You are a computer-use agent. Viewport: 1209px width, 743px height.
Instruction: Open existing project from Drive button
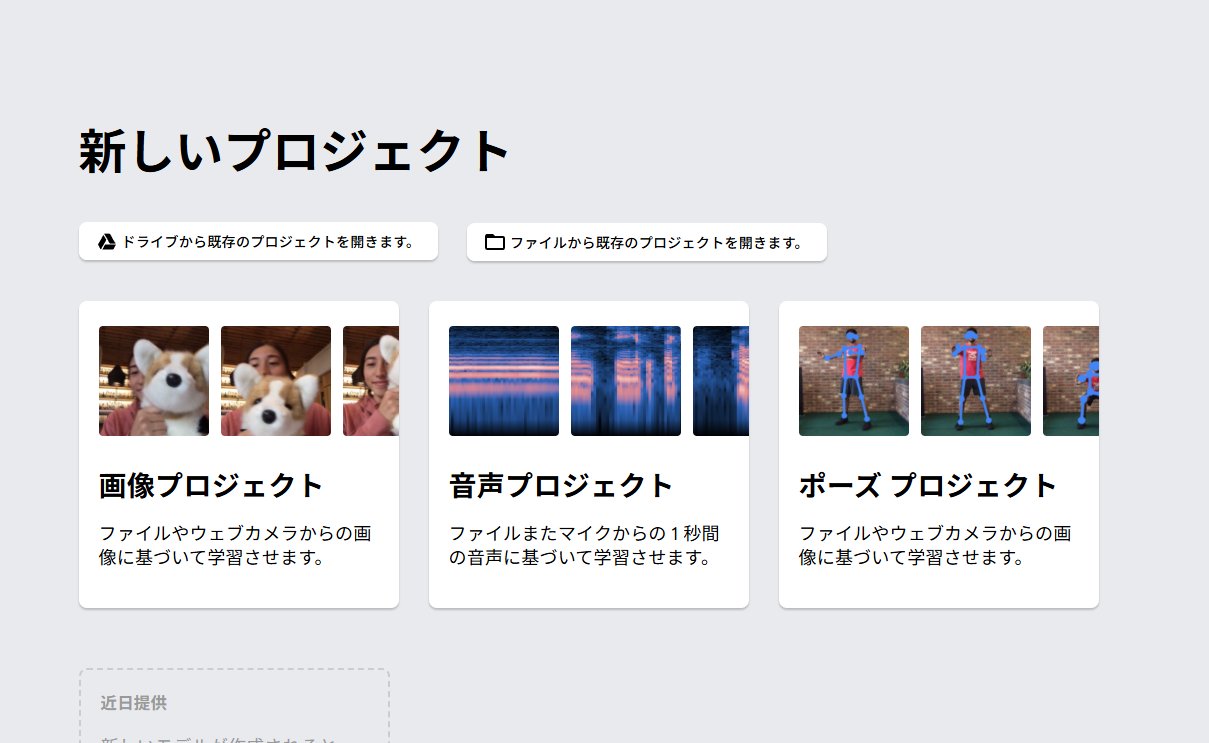click(x=258, y=241)
